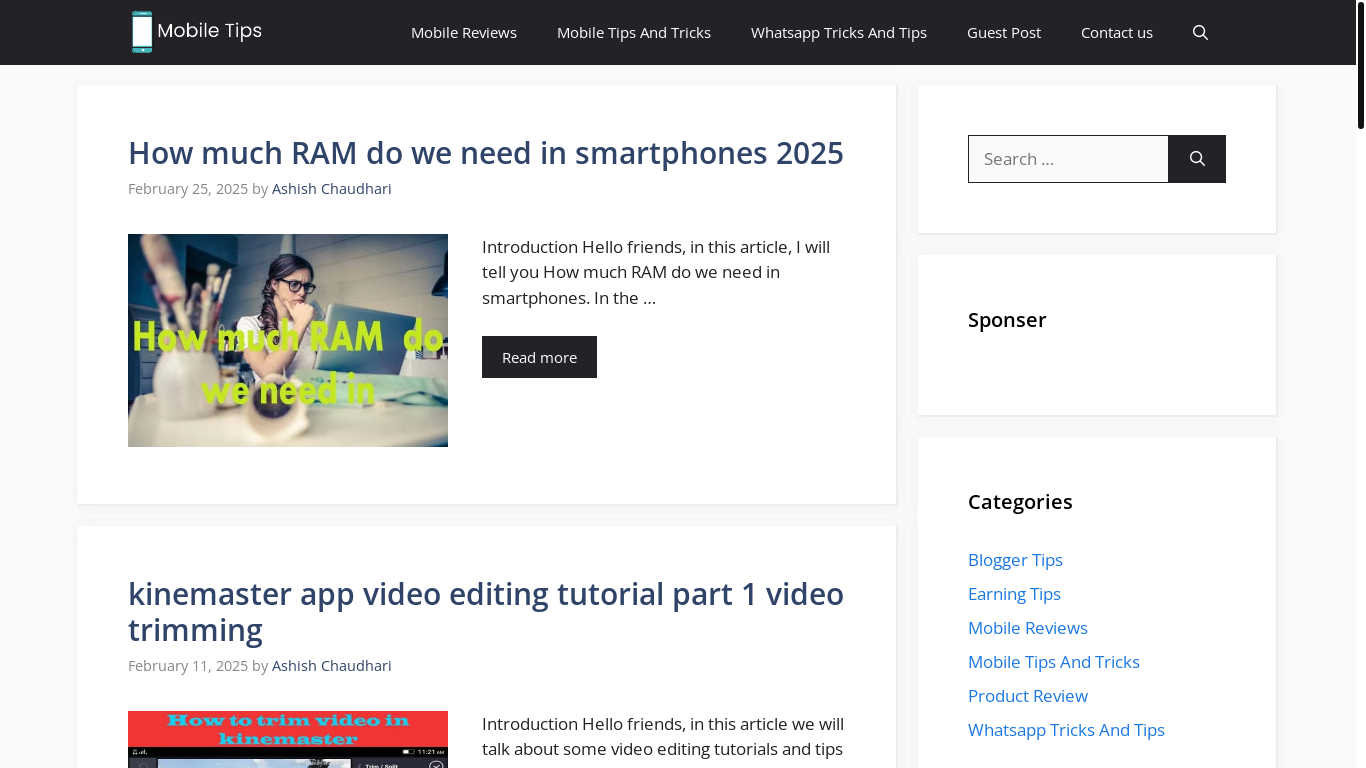Open Earning Tips category
Image resolution: width=1366 pixels, height=768 pixels.
1014,594
